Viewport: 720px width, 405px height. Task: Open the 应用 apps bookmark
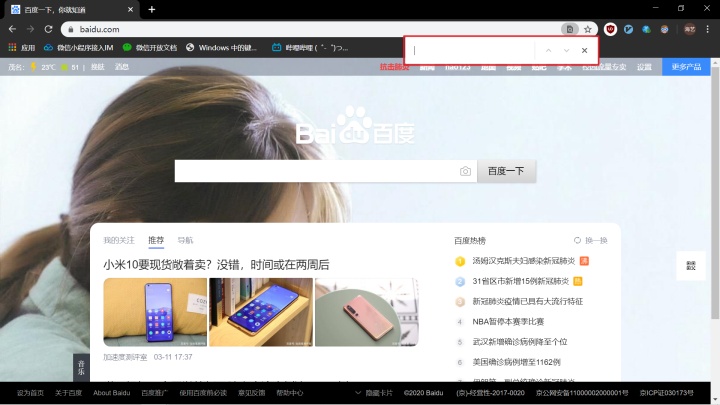click(22, 47)
